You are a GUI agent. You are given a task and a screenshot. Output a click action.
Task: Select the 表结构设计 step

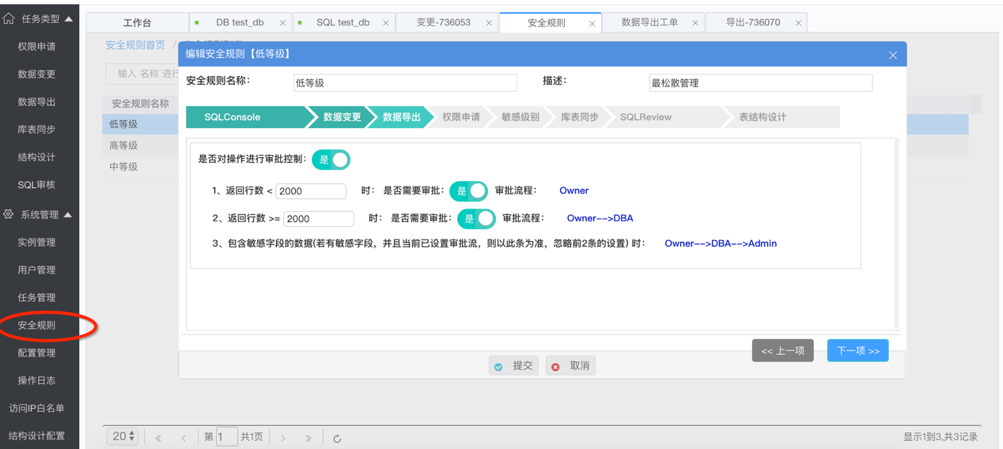tap(782, 118)
